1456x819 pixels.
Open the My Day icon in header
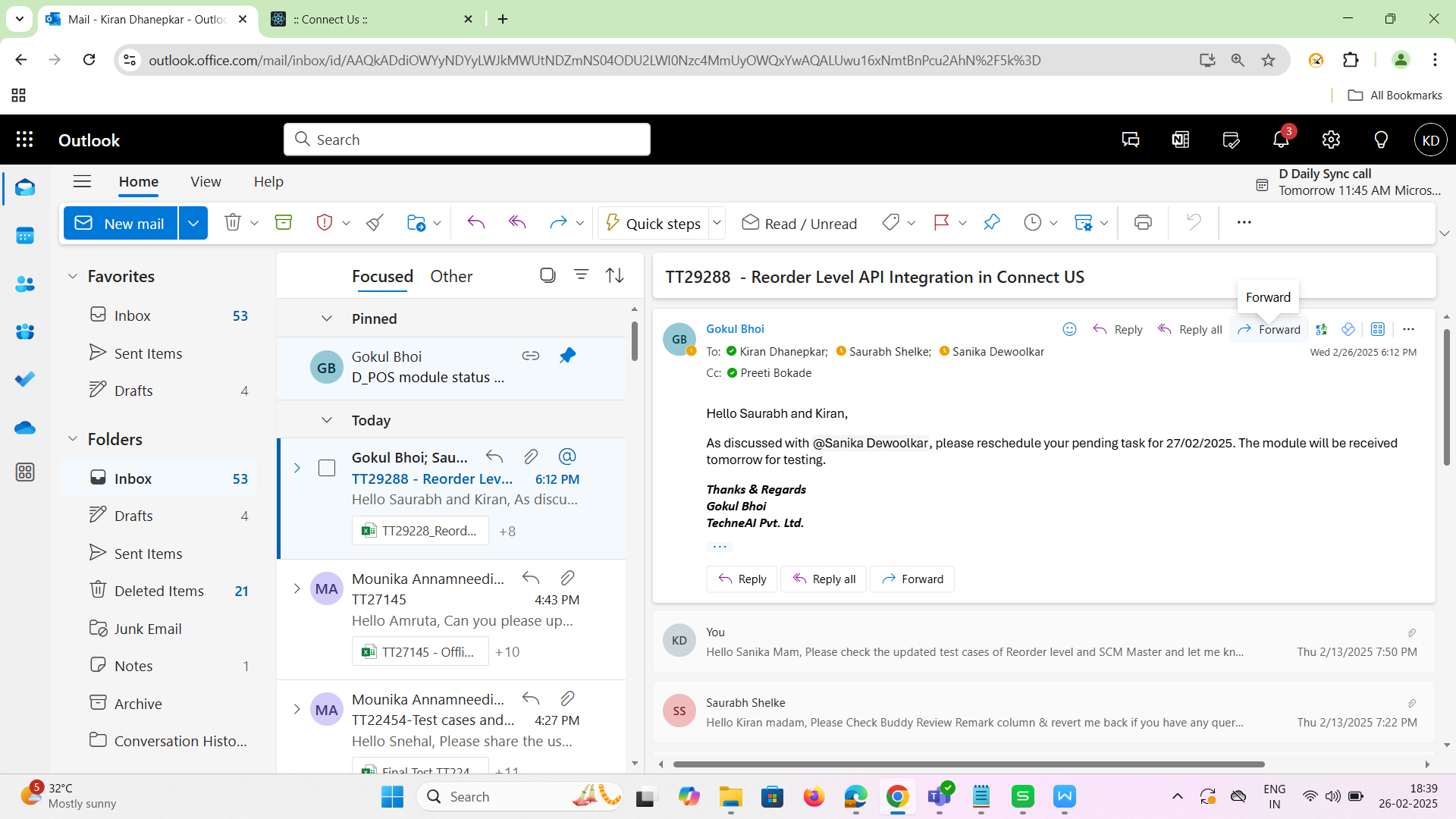point(1231,140)
